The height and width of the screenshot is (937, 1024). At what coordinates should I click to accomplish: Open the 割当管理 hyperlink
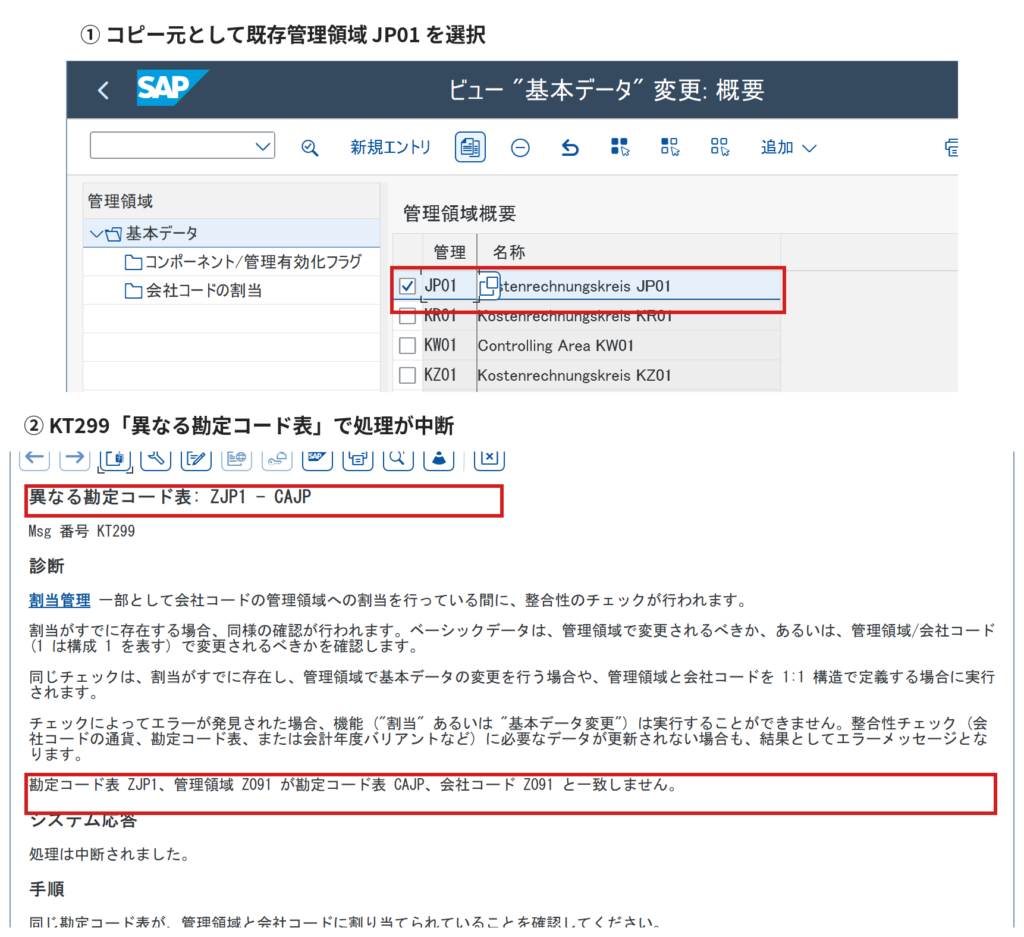[x=59, y=600]
